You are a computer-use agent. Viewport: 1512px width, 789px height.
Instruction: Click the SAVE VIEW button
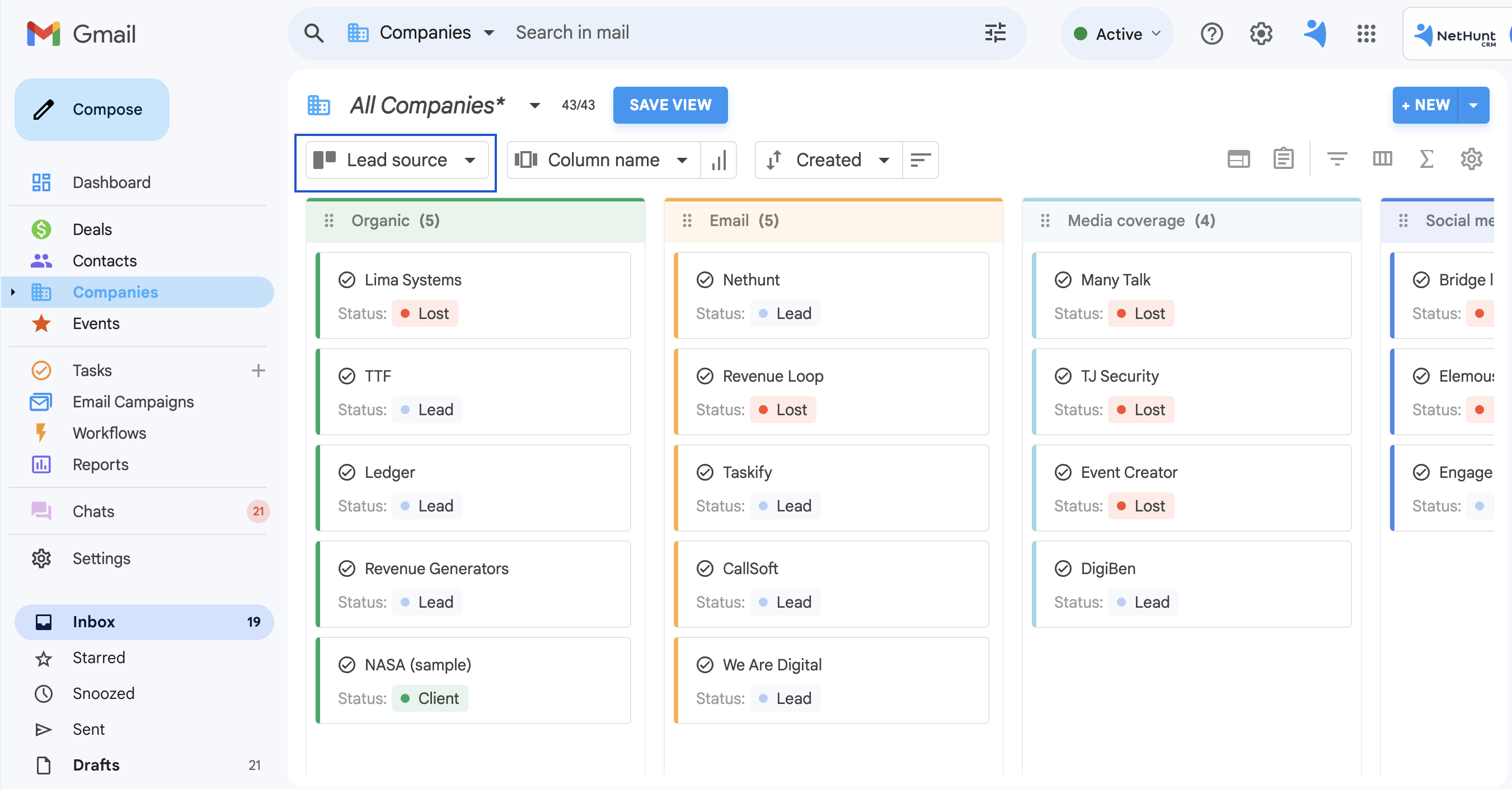670,106
